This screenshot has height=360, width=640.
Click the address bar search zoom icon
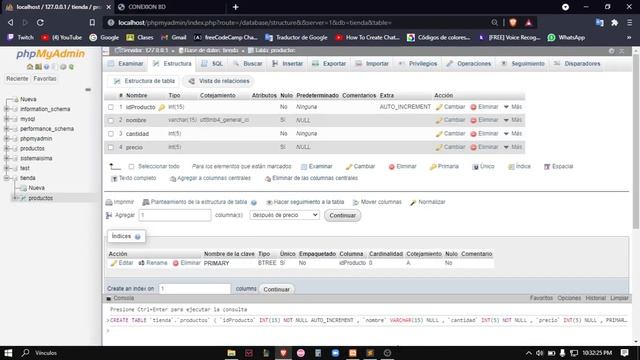tap(495, 22)
